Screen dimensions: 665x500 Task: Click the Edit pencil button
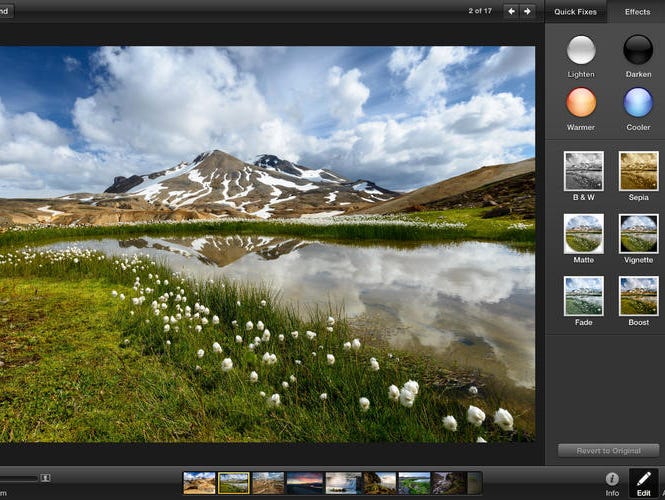643,483
